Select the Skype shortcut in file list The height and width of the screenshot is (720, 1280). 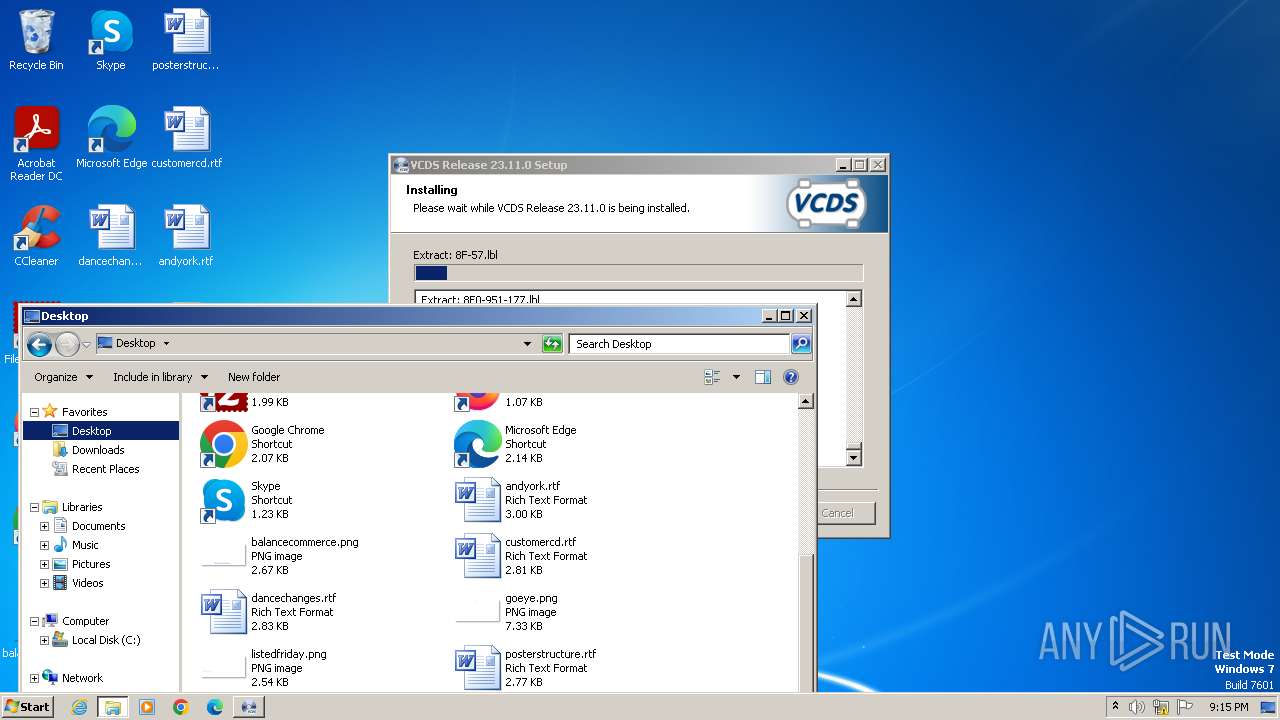[x=247, y=500]
